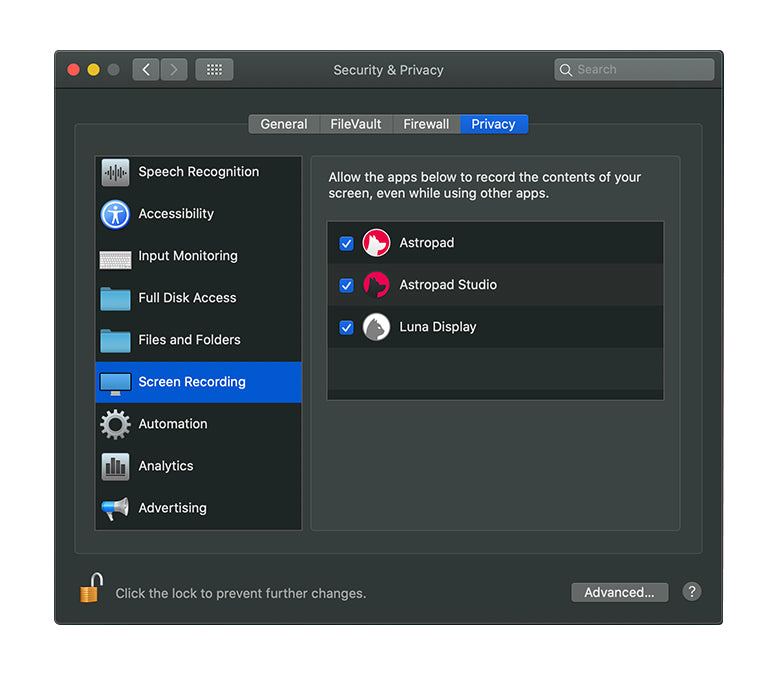Select Advertising label in the sidebar
Image resolution: width=773 pixels, height=685 pixels.
tap(173, 508)
